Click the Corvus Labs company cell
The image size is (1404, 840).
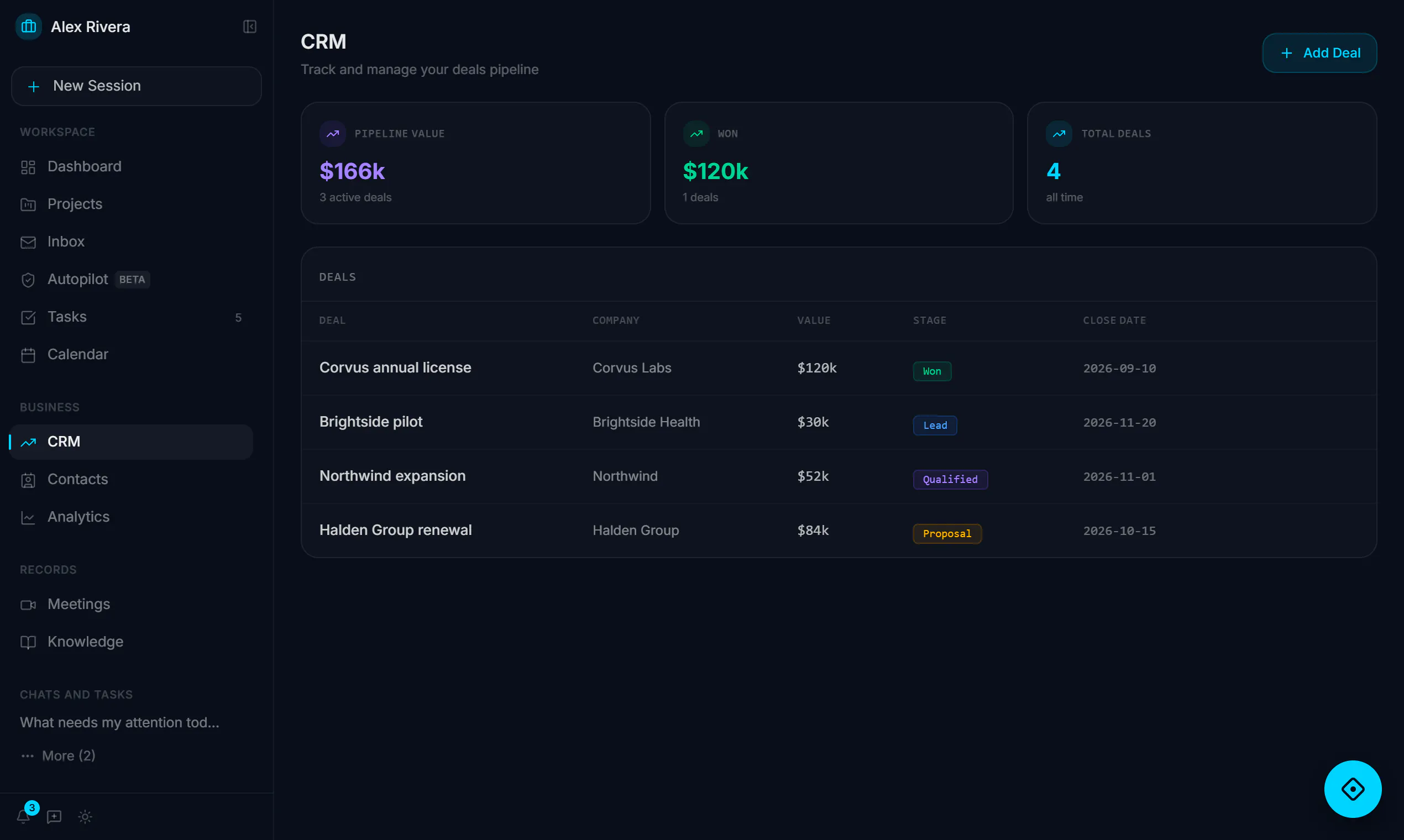[x=632, y=368]
